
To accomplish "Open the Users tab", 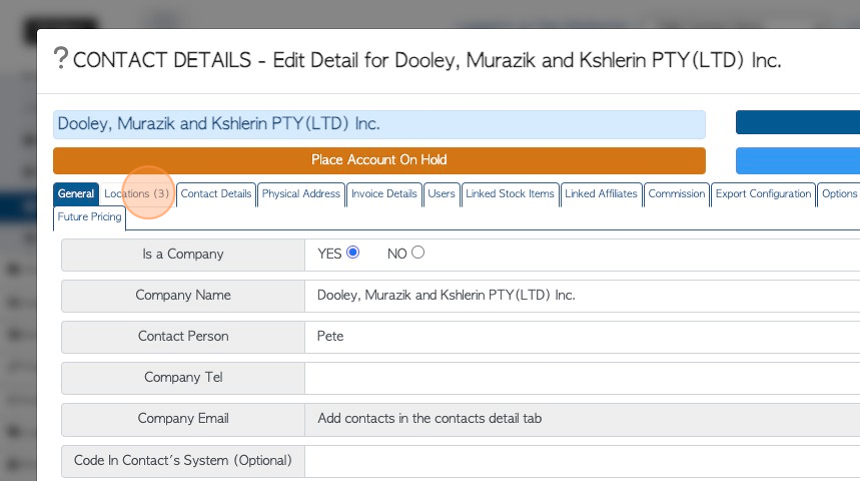I will click(441, 194).
